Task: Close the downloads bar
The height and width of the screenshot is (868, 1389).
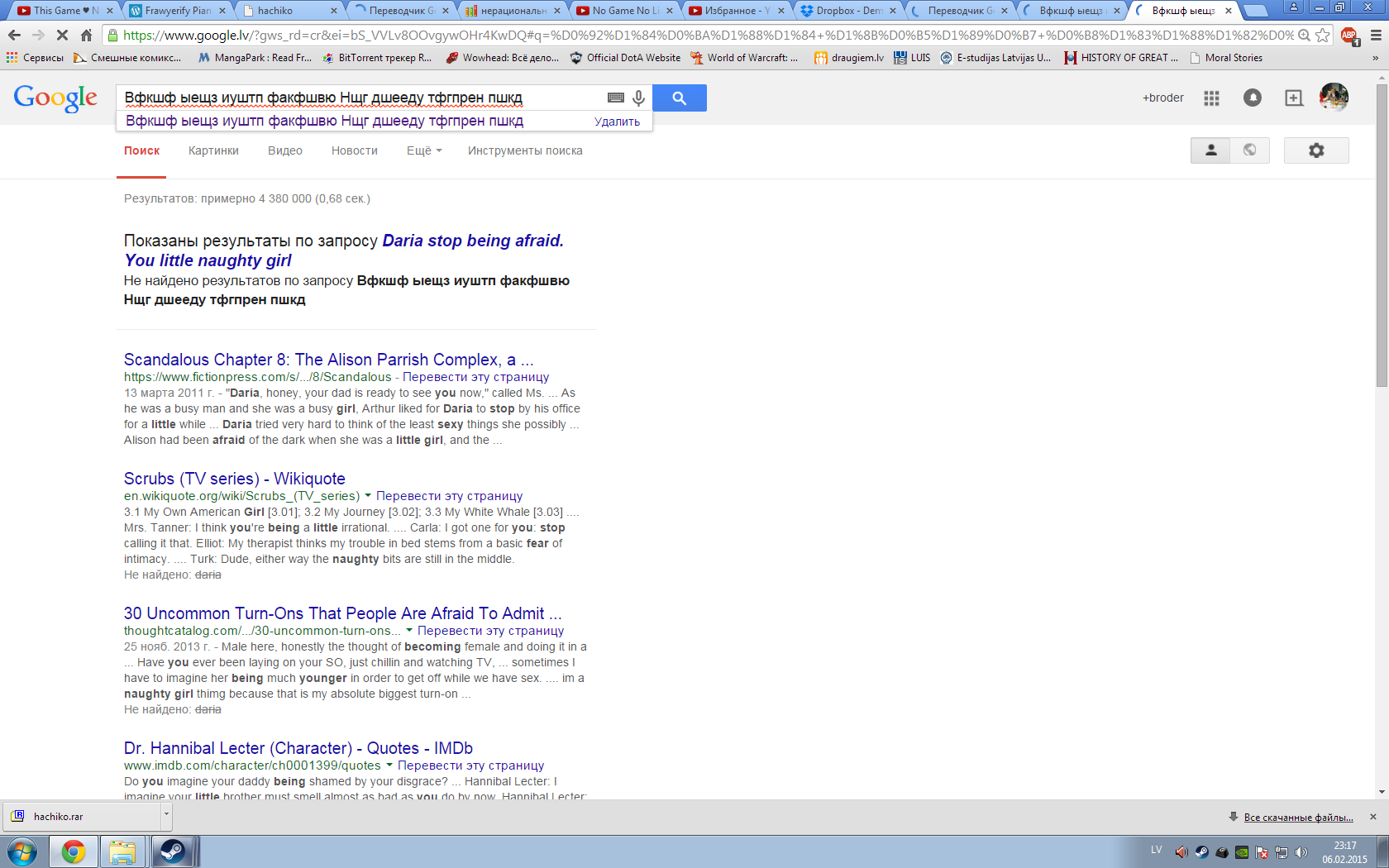Action: pos(1373,817)
